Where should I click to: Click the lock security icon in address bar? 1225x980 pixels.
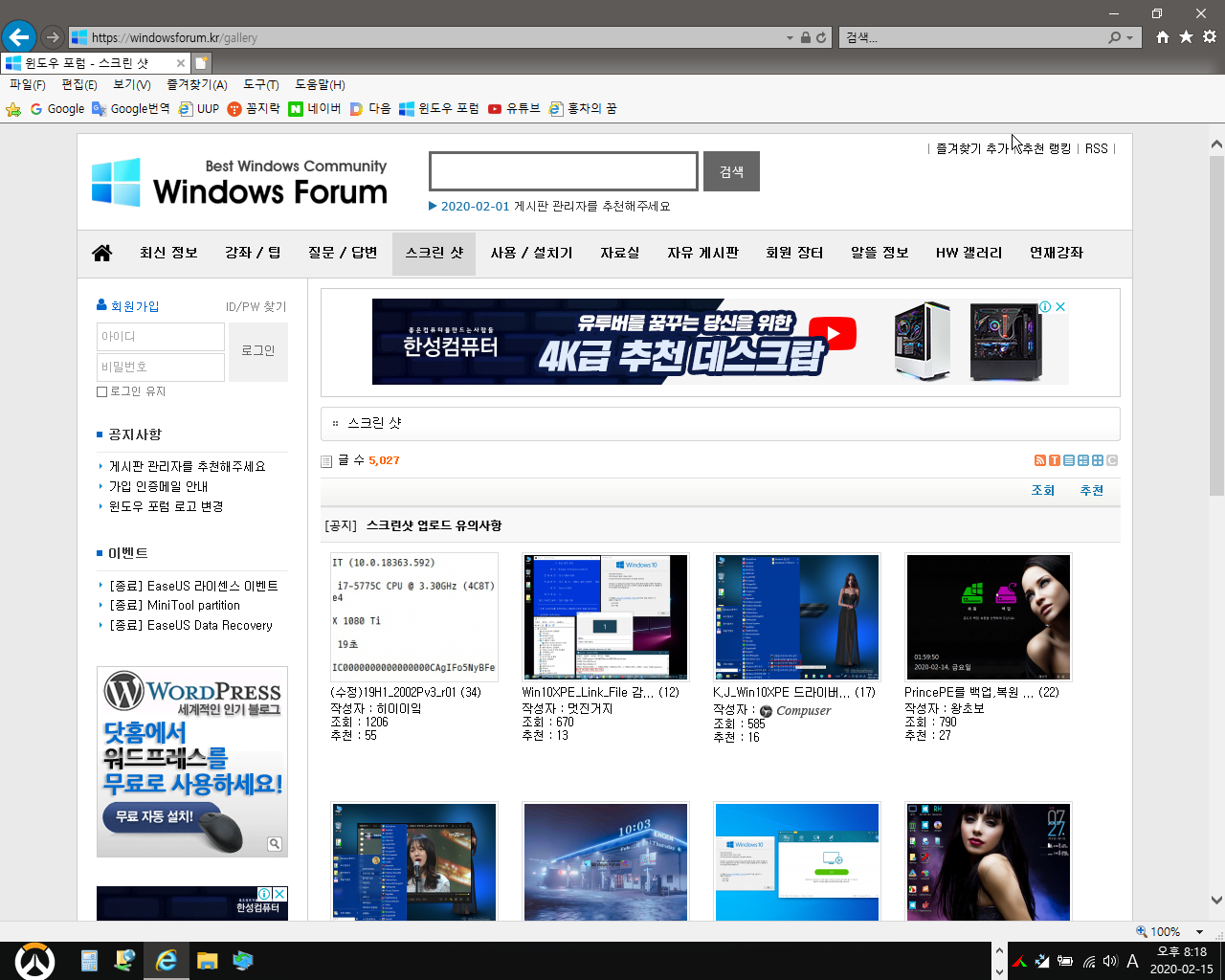pos(806,37)
